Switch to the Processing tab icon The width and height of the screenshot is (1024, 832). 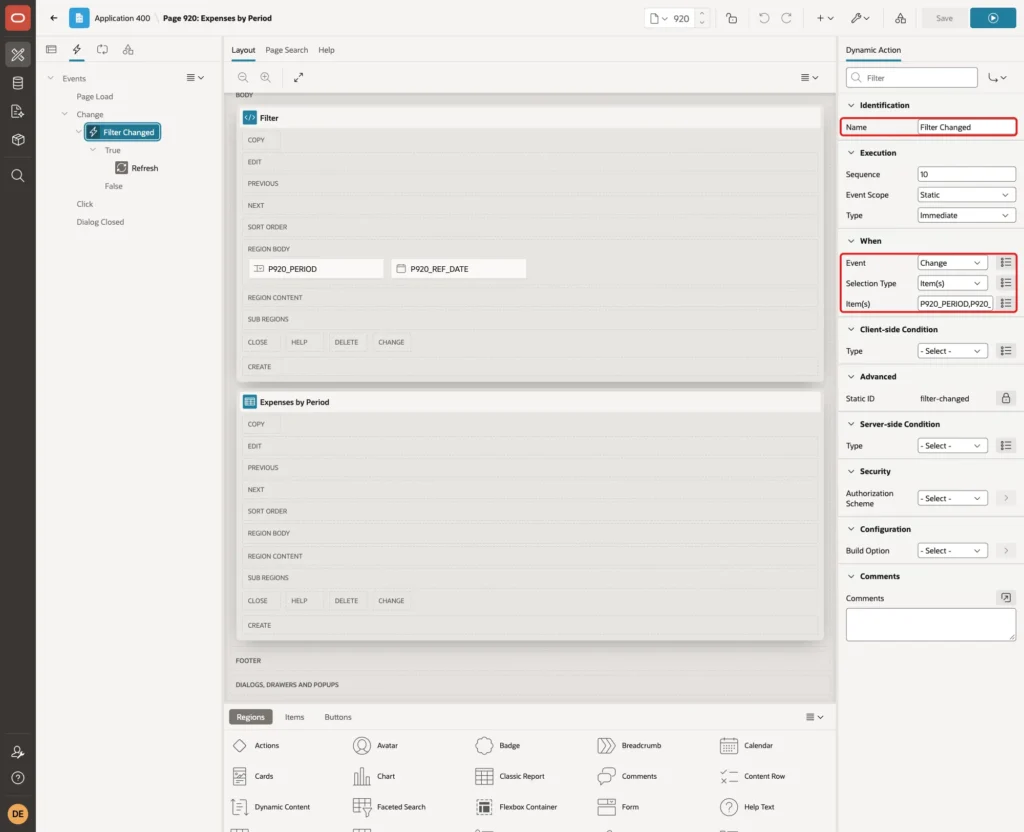pos(102,50)
